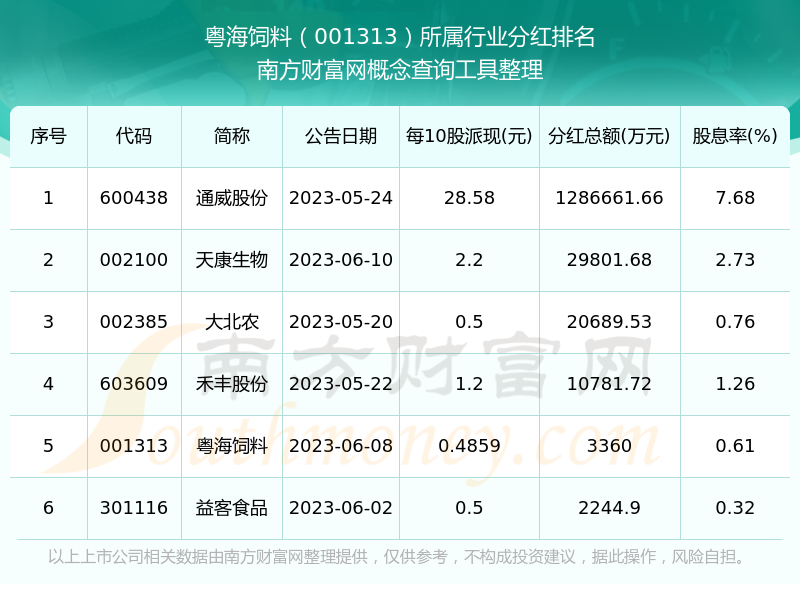
Task: Click the 0.5 dividend for 益客食品
Action: (469, 508)
